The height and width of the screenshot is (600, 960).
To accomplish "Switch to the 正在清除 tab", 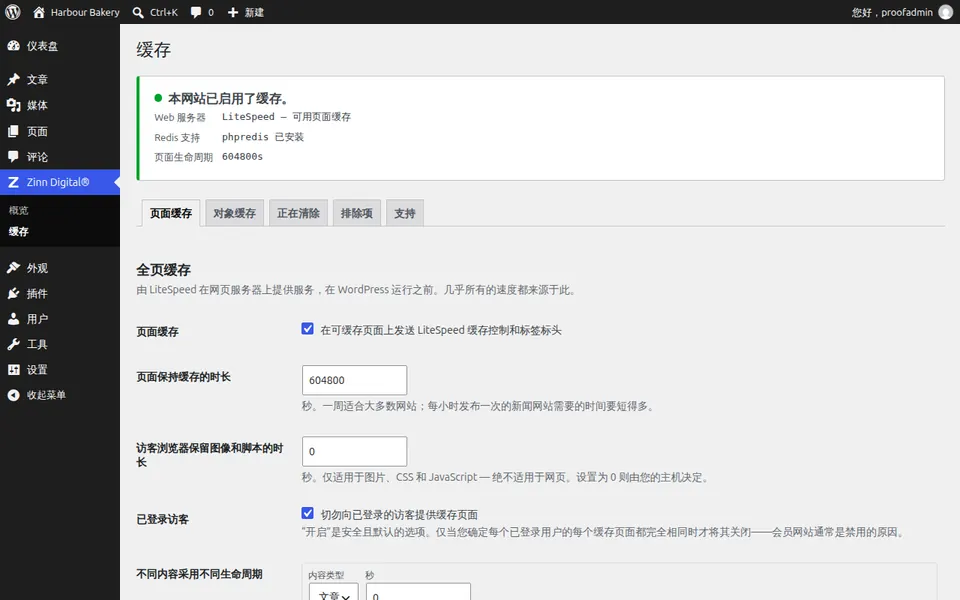I will click(x=298, y=213).
